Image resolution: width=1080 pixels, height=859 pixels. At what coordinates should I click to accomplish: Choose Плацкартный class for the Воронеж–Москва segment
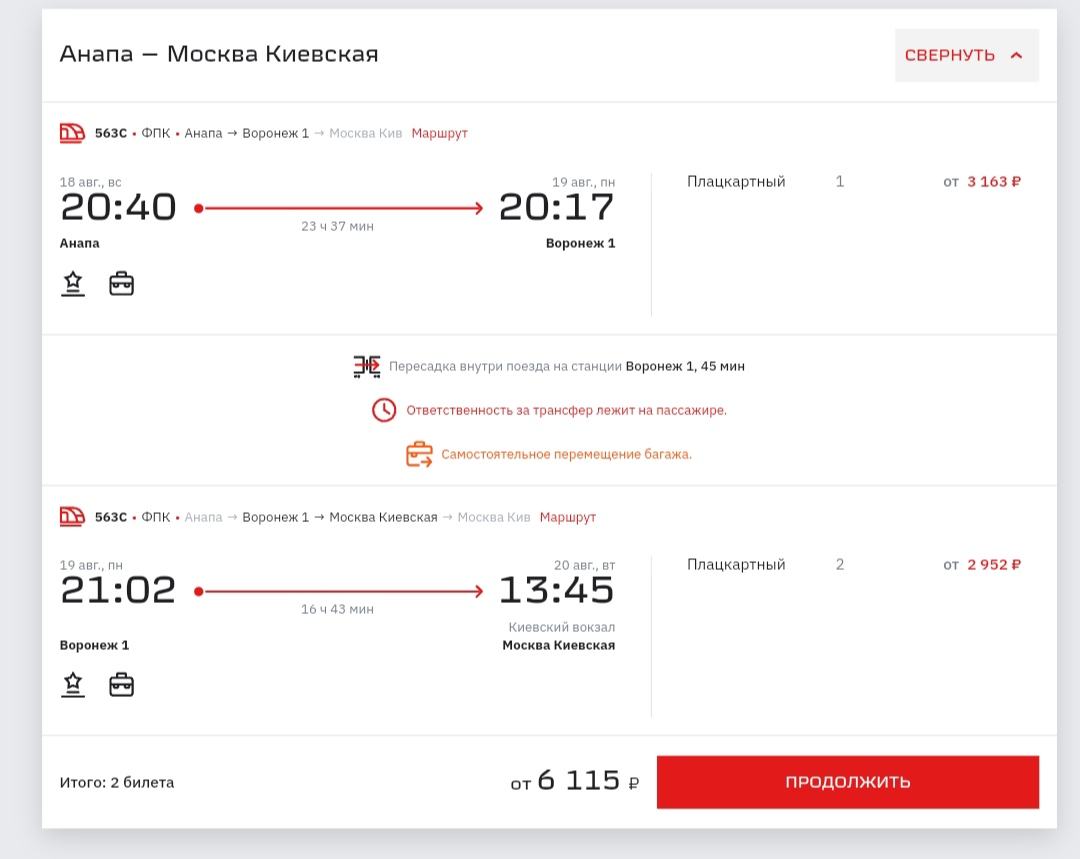coord(736,565)
